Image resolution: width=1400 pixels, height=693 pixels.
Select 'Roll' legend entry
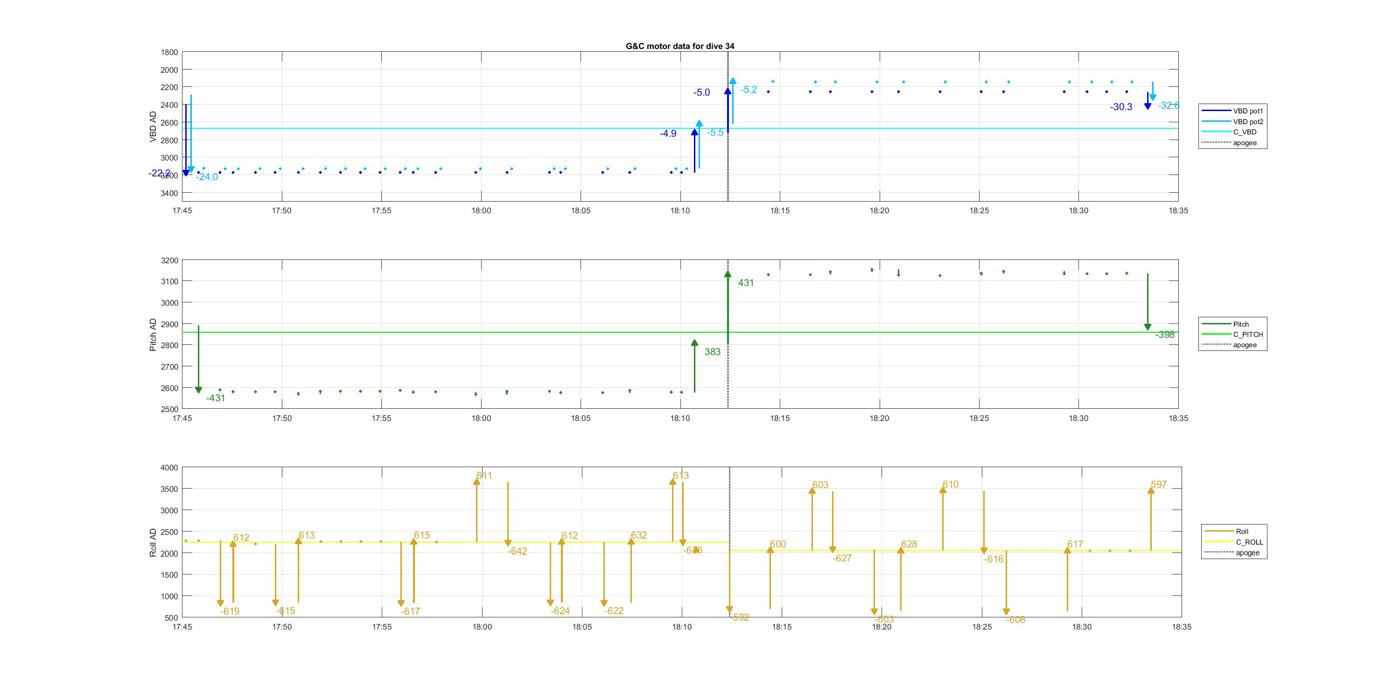[x=1242, y=531]
